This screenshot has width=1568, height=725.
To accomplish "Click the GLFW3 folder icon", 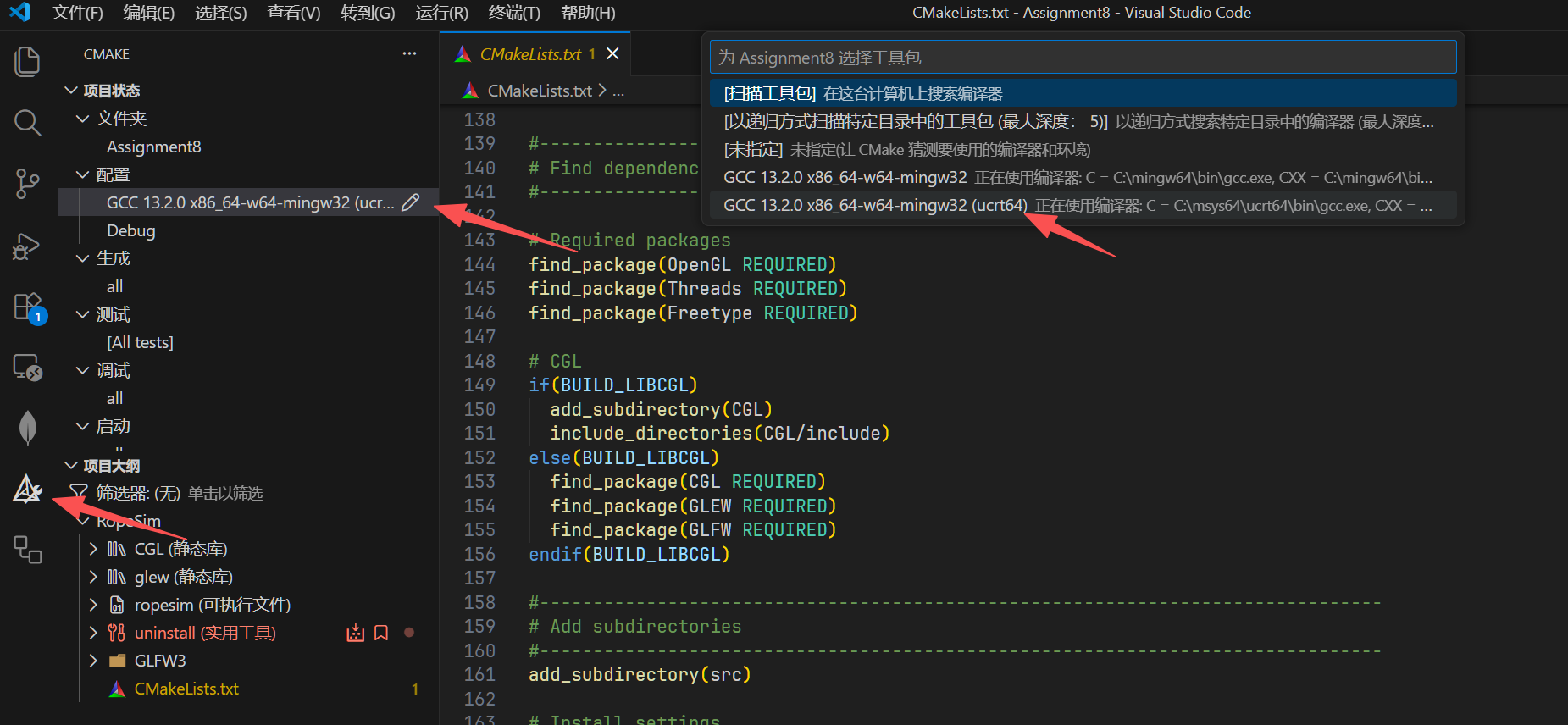I will [x=117, y=661].
